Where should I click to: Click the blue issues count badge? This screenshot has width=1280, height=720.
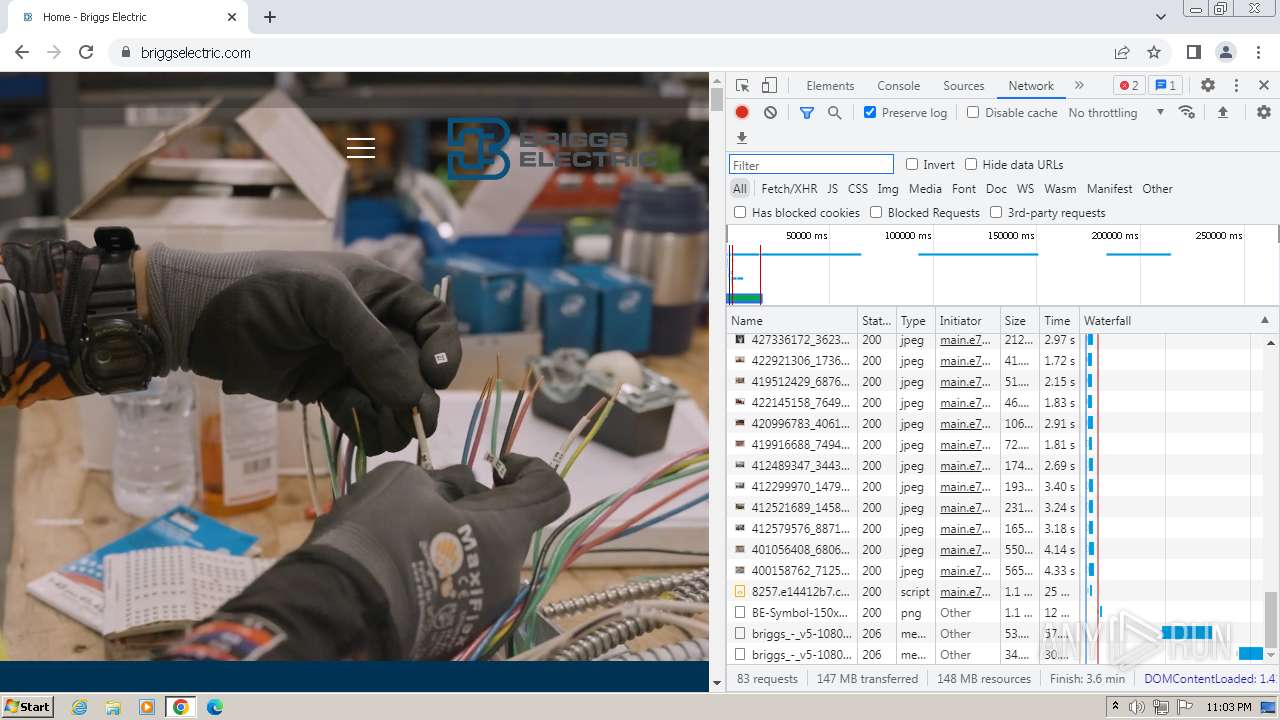[1165, 86]
